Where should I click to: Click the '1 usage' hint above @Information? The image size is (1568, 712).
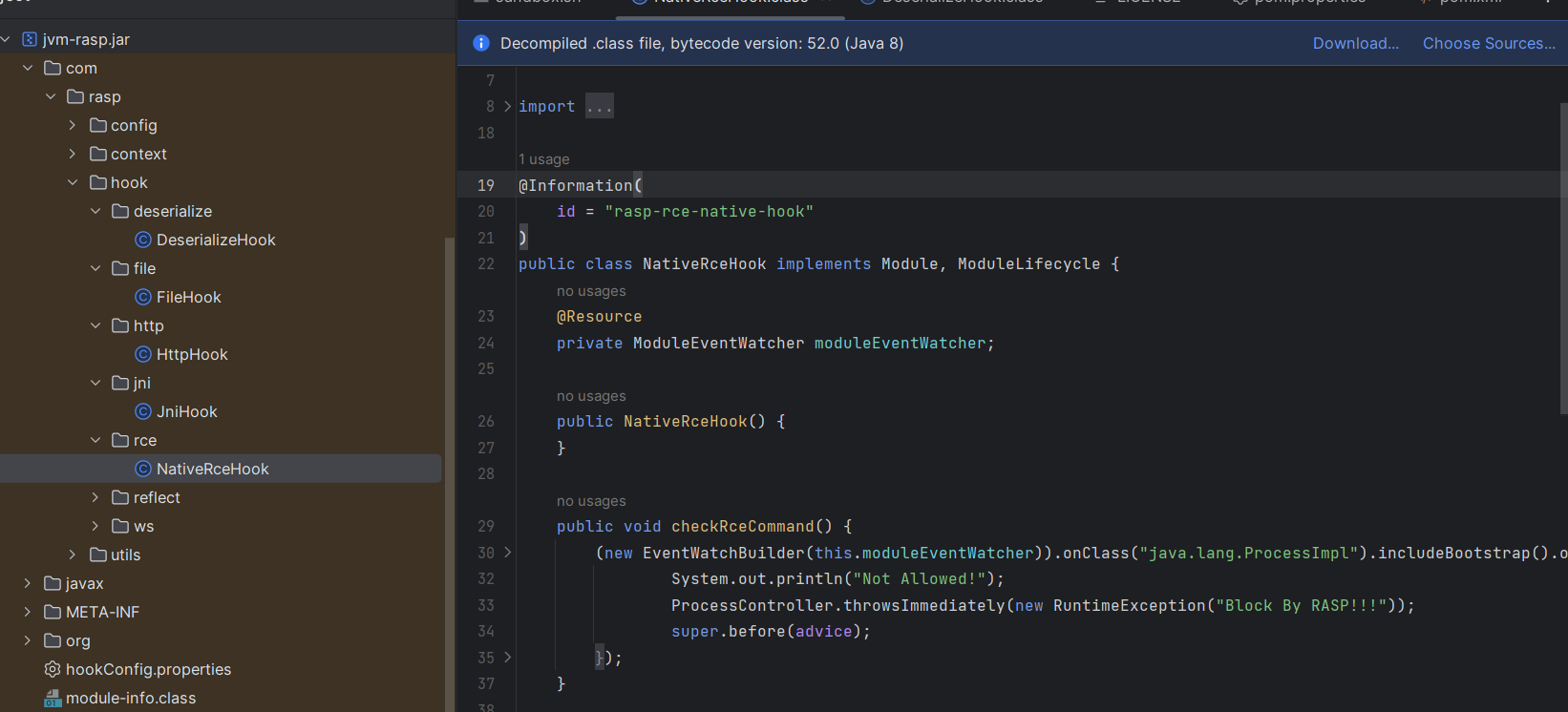coord(544,159)
